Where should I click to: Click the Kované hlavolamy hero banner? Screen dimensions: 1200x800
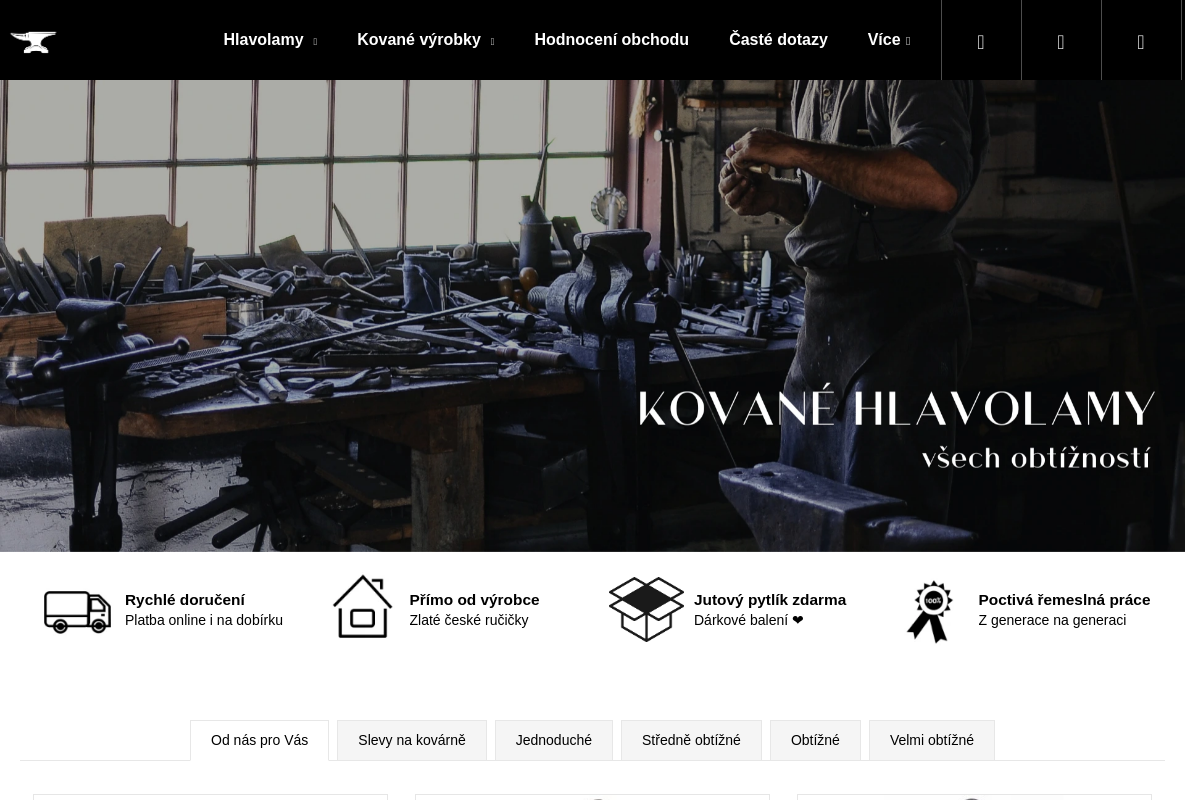pos(592,316)
